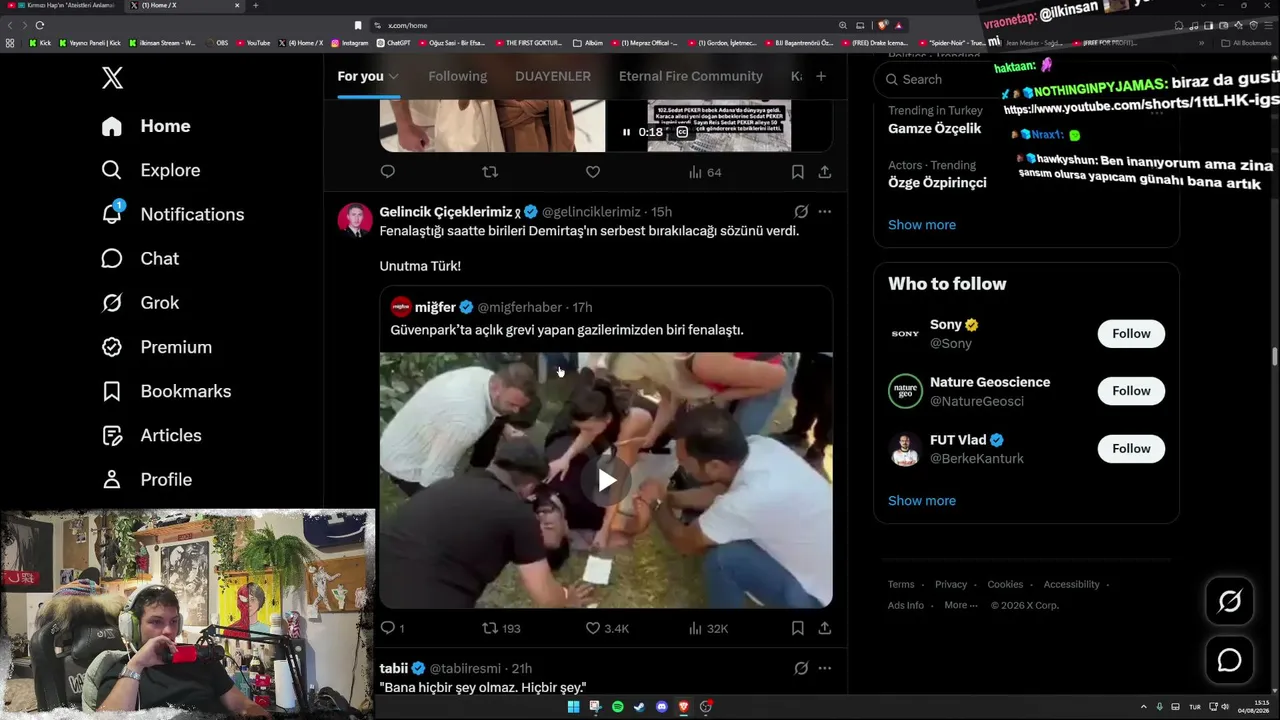Open the Terms footer link
Image resolution: width=1280 pixels, height=720 pixels.
pos(901,584)
